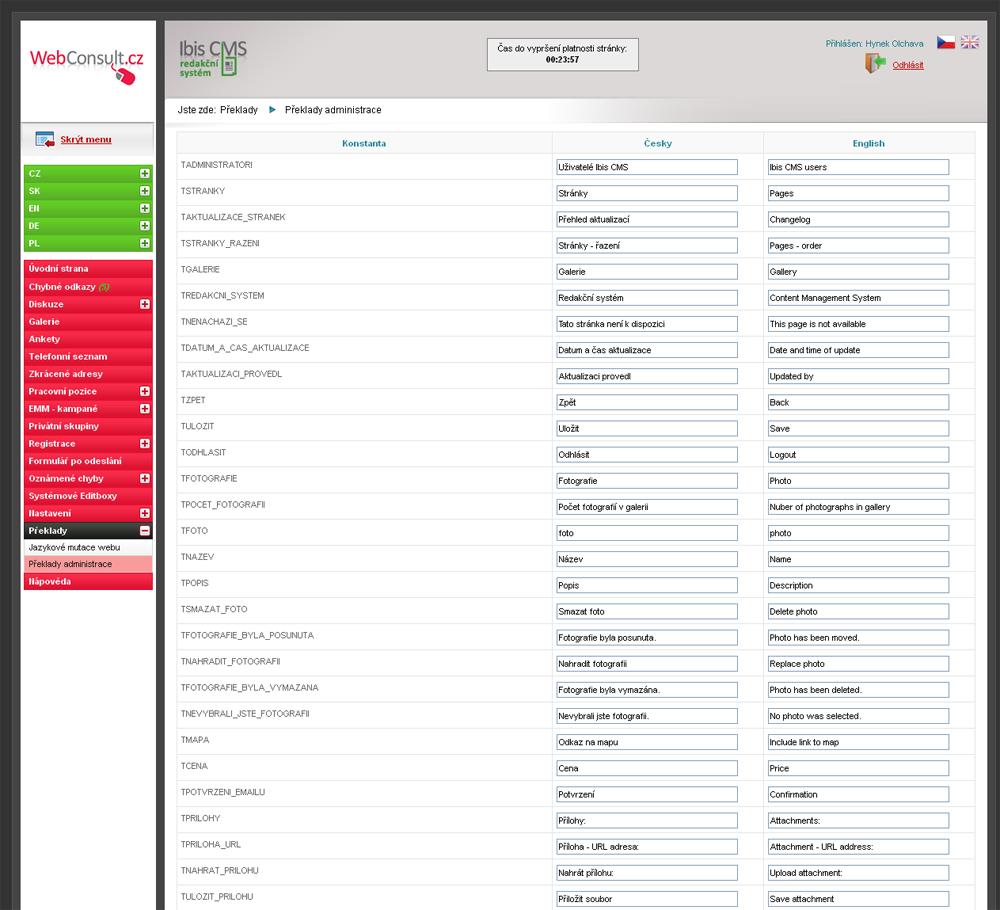Click TSTRANKY_RAZENI constant name
This screenshot has height=910, width=1000.
[x=220, y=243]
